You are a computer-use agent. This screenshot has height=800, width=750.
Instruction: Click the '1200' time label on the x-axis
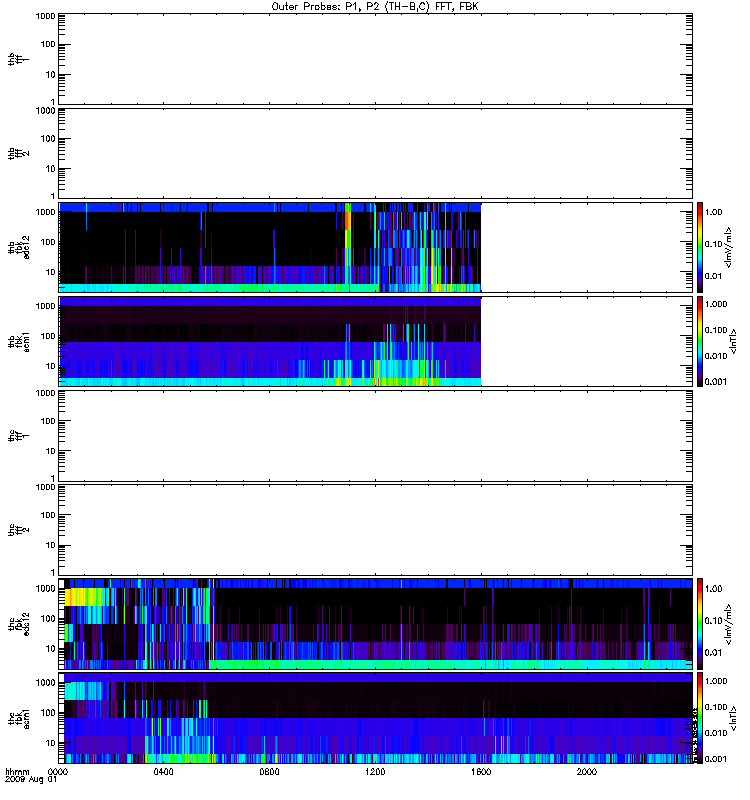point(375,772)
